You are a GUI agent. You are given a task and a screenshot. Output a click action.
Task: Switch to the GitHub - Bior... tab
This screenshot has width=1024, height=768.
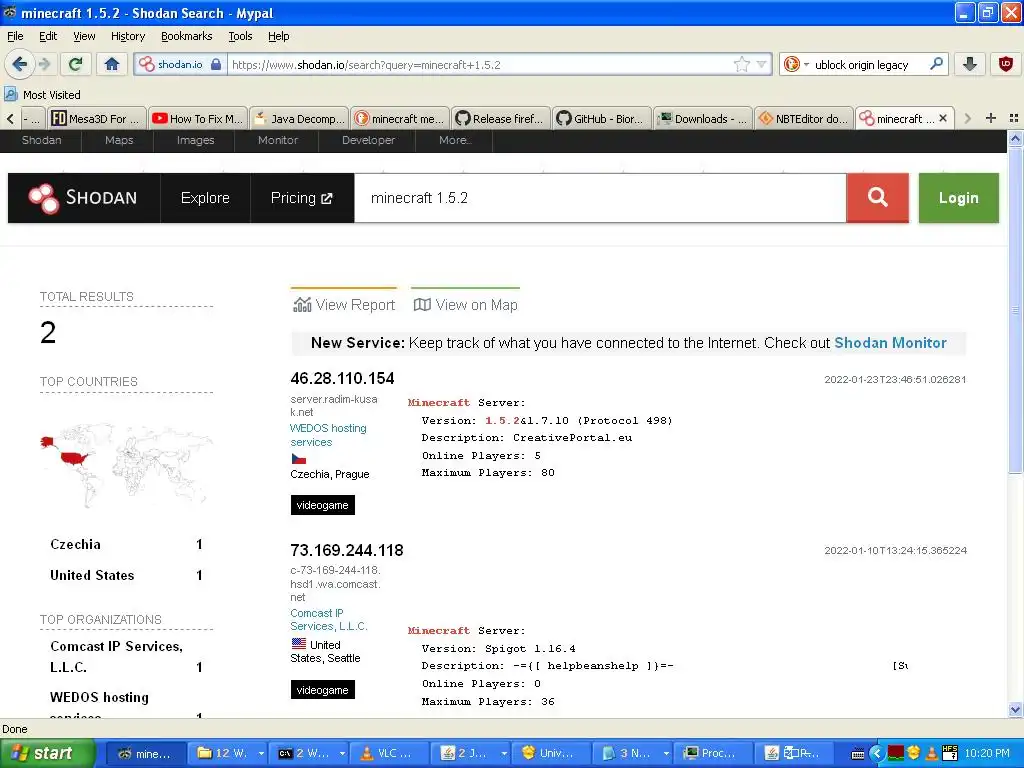coord(601,119)
